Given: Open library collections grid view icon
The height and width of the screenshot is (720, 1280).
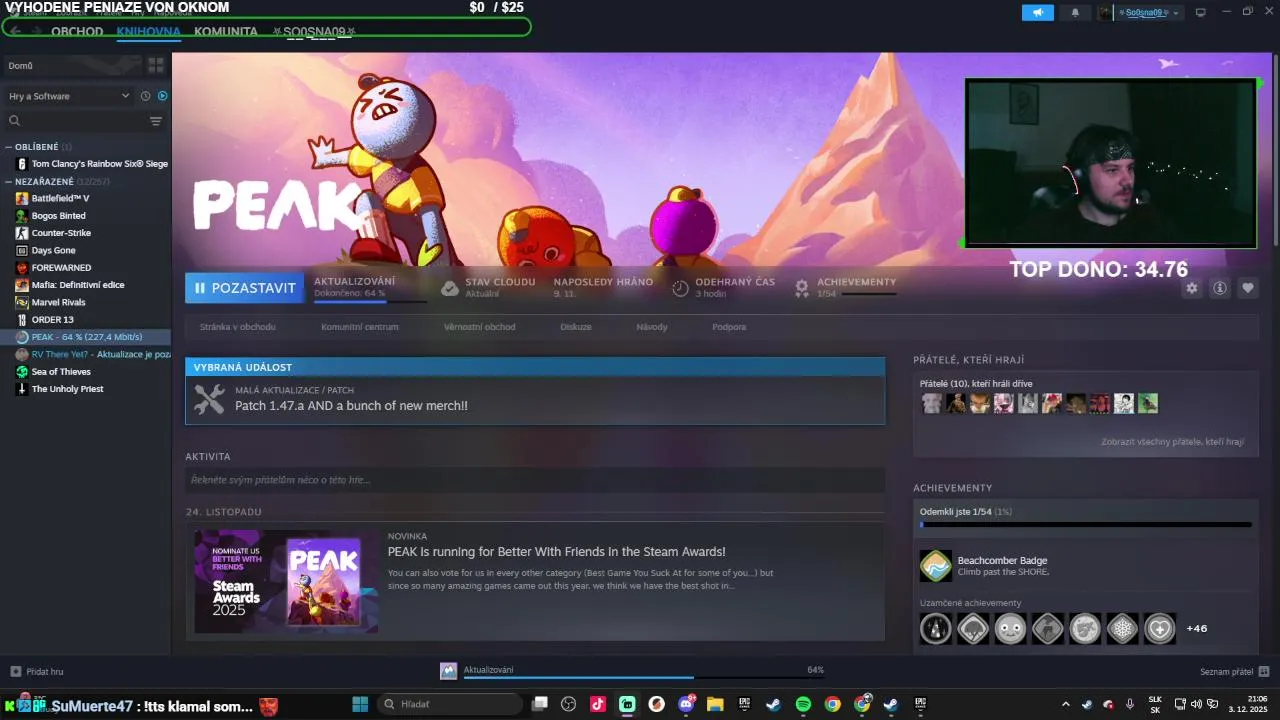Looking at the screenshot, I should tap(156, 65).
